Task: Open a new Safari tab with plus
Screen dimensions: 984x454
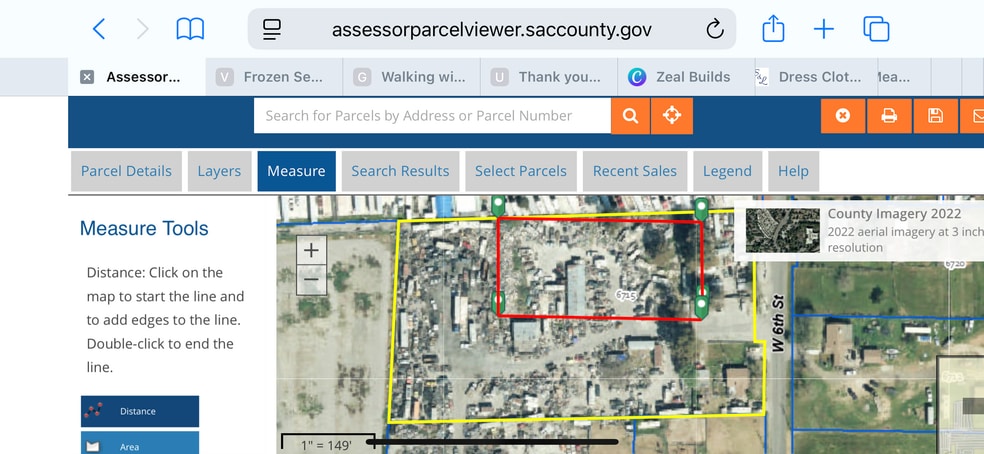Action: point(824,30)
